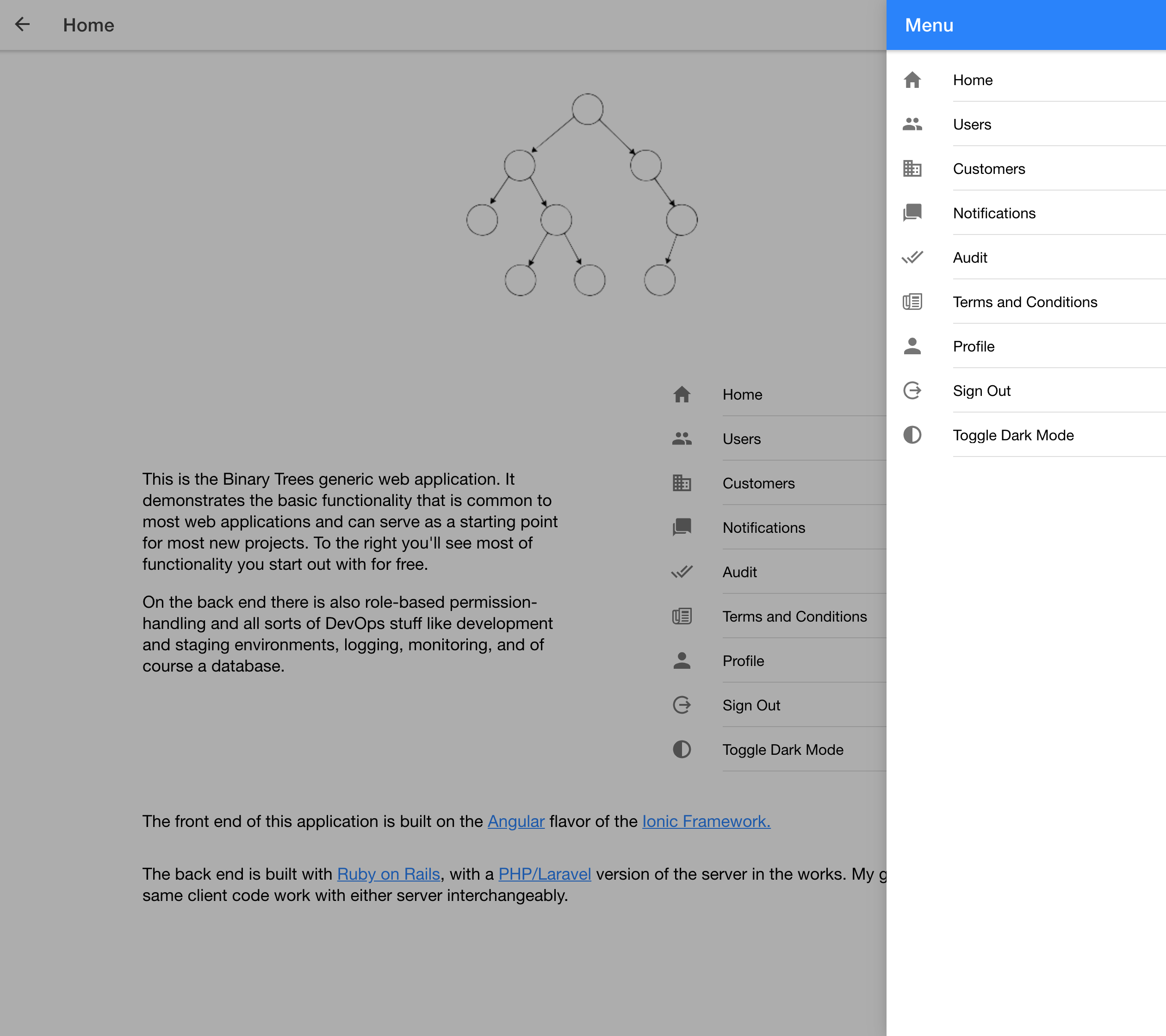Toggle Dark Mode from the side menu
1166x1036 pixels.
pyautogui.click(x=1026, y=436)
